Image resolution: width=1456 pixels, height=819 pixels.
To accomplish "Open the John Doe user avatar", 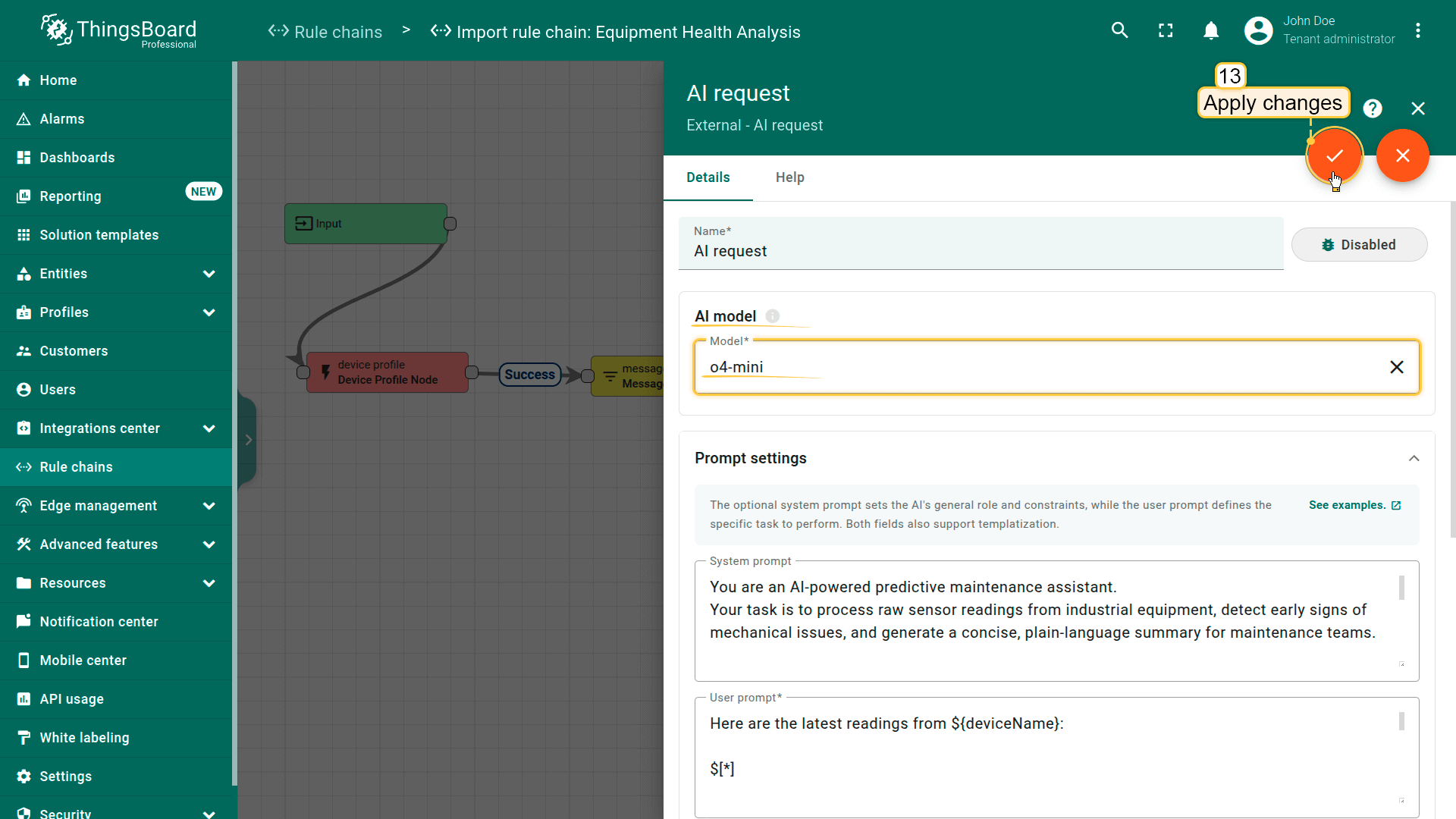I will (1259, 30).
